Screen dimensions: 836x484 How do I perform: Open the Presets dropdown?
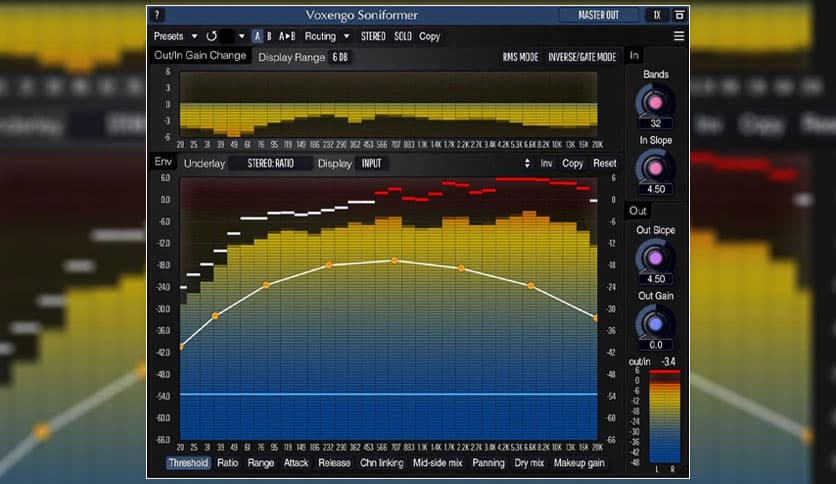pos(175,36)
